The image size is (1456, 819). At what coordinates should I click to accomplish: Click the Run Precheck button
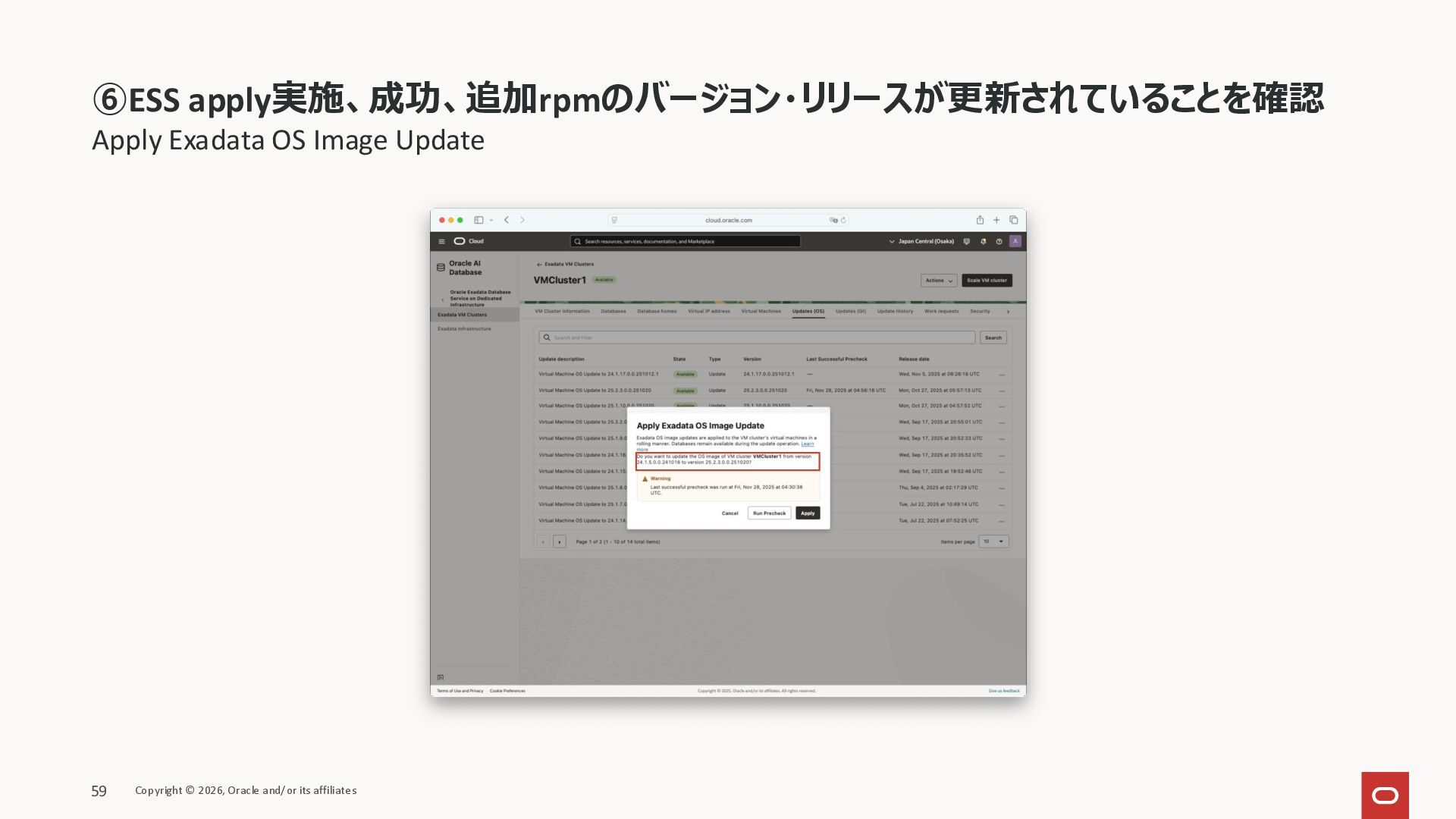click(x=769, y=513)
